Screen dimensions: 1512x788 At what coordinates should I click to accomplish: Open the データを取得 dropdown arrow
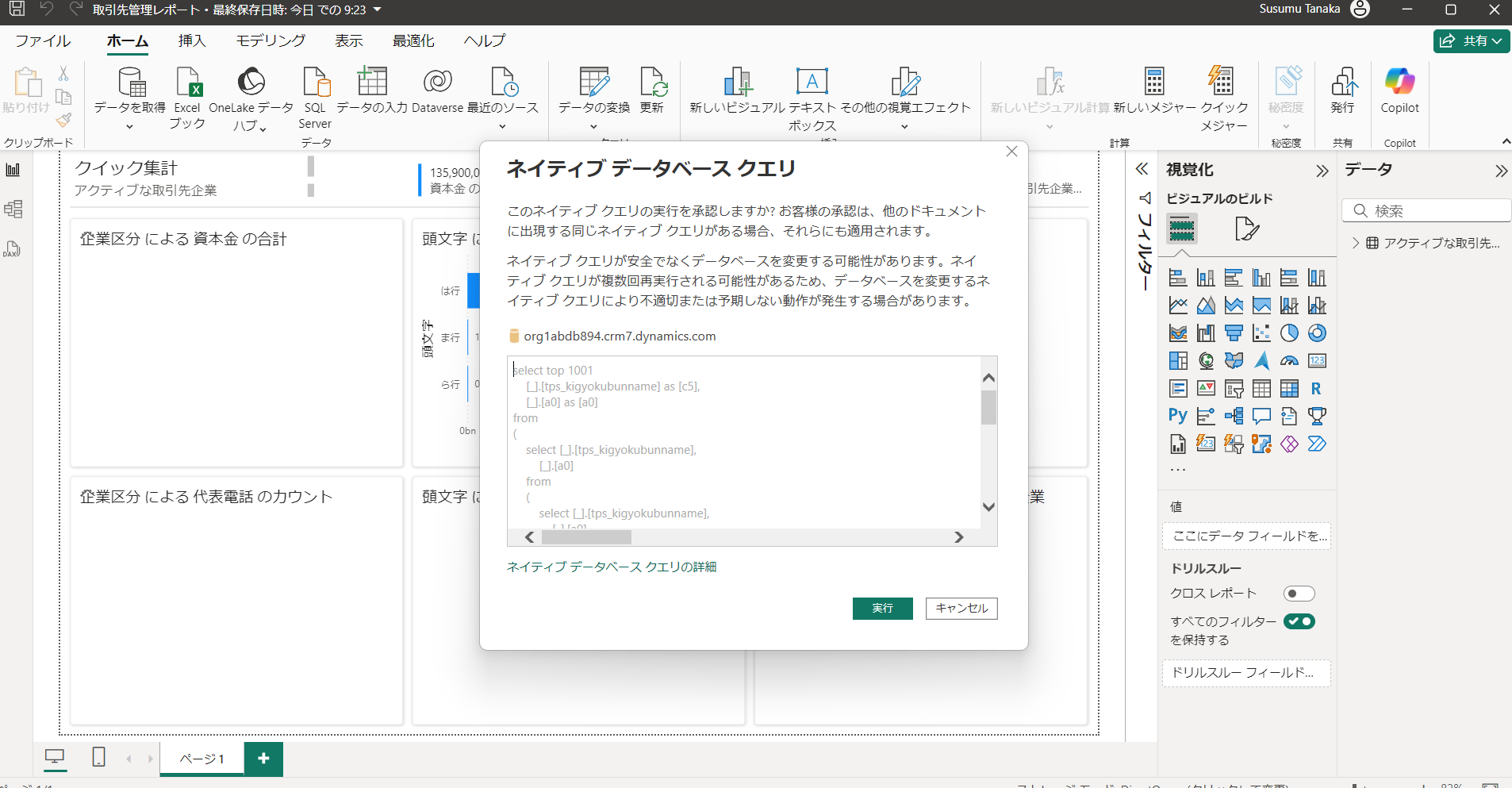point(129,127)
